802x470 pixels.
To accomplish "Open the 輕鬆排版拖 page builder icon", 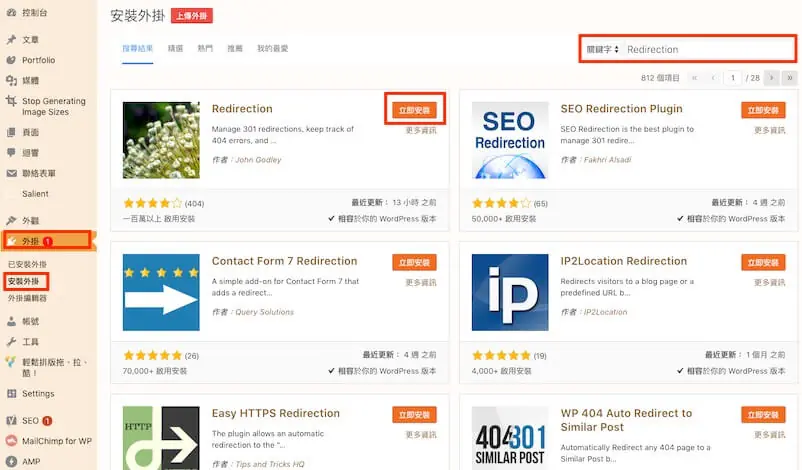I will pos(11,363).
